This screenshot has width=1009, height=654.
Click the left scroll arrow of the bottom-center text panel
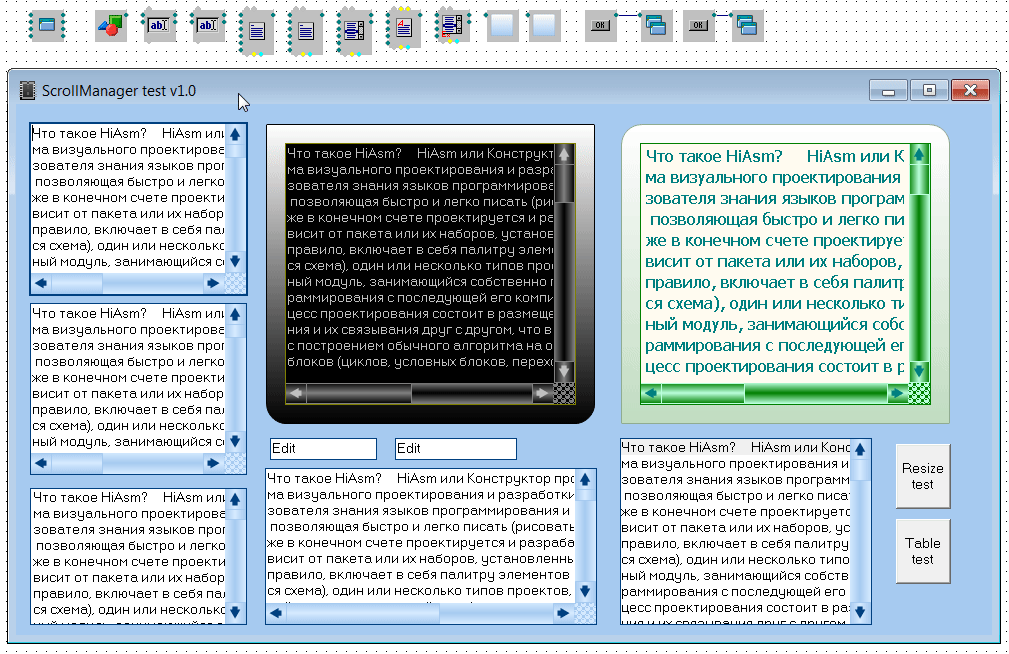277,613
